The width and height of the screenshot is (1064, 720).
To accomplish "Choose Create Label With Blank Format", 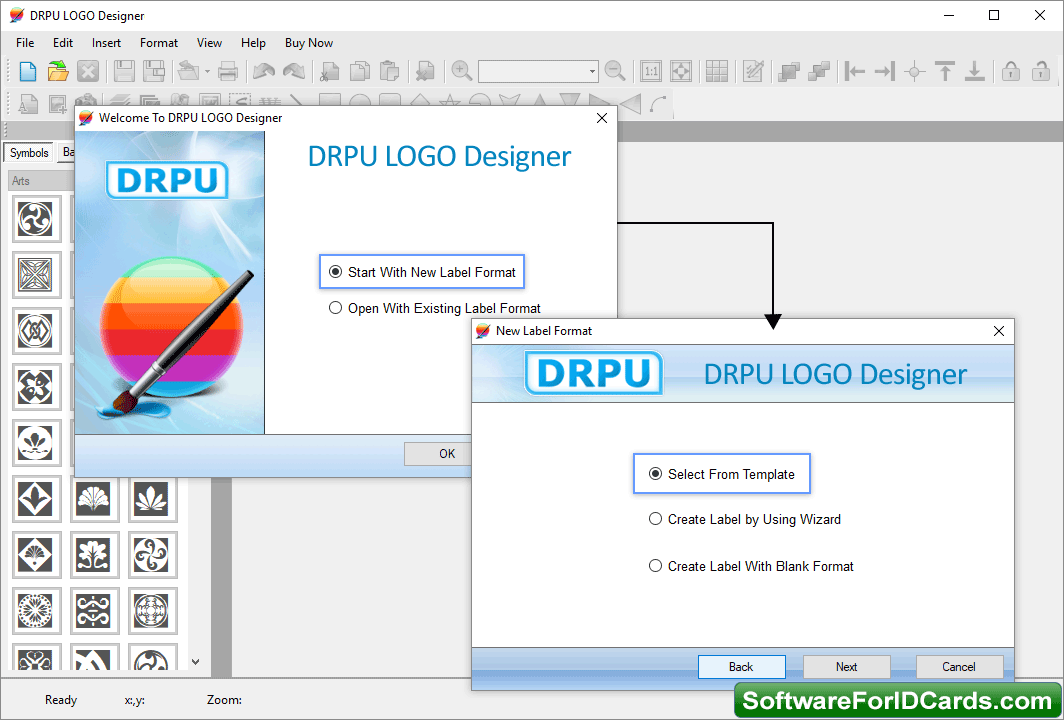I will pos(751,566).
